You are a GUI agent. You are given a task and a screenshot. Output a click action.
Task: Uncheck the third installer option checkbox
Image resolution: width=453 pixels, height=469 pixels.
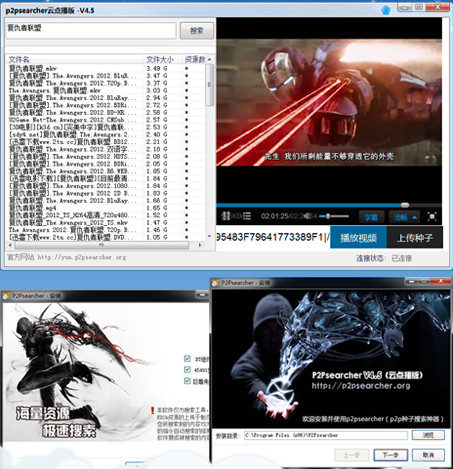tap(187, 381)
